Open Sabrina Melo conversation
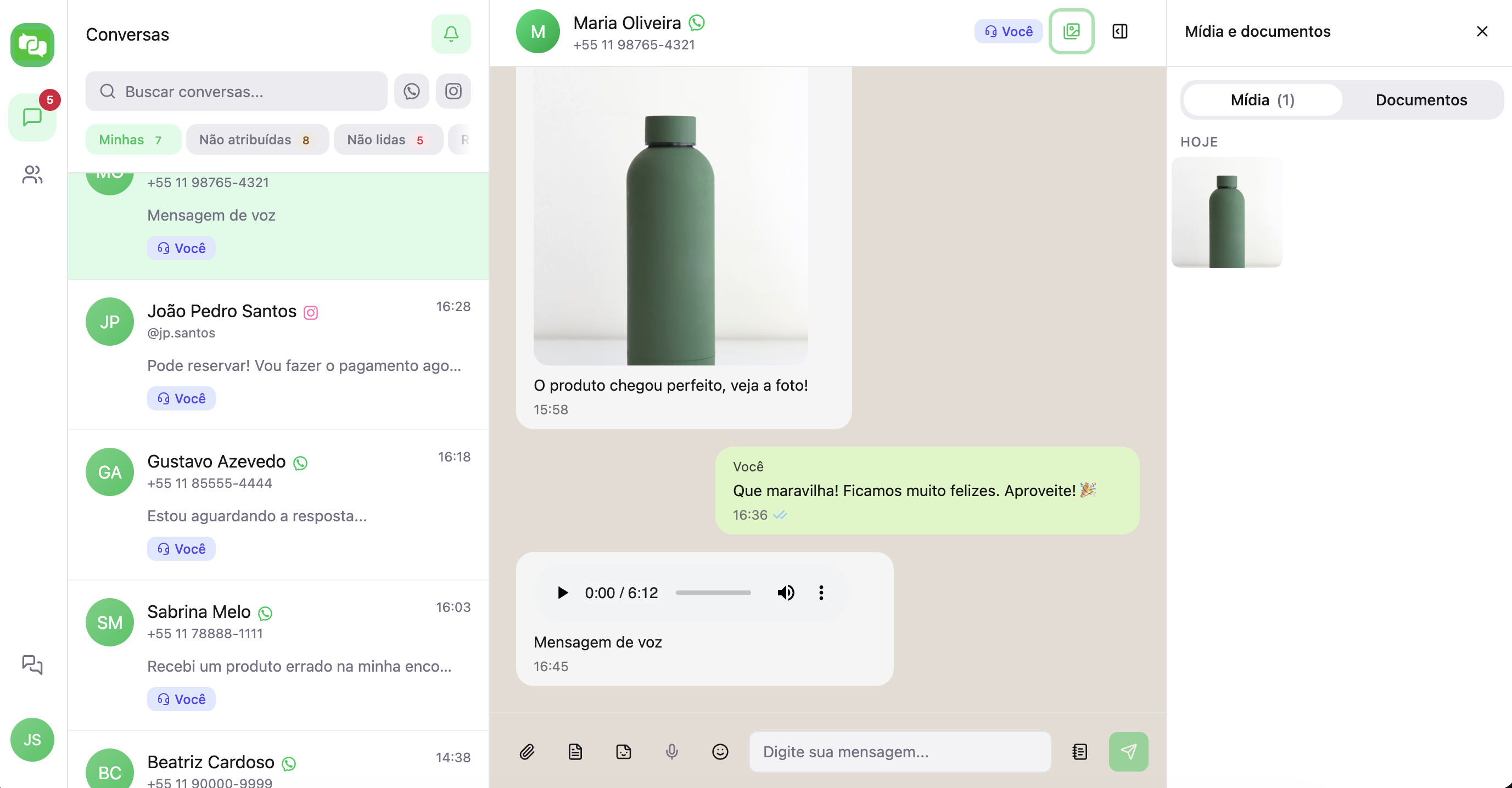 click(278, 655)
